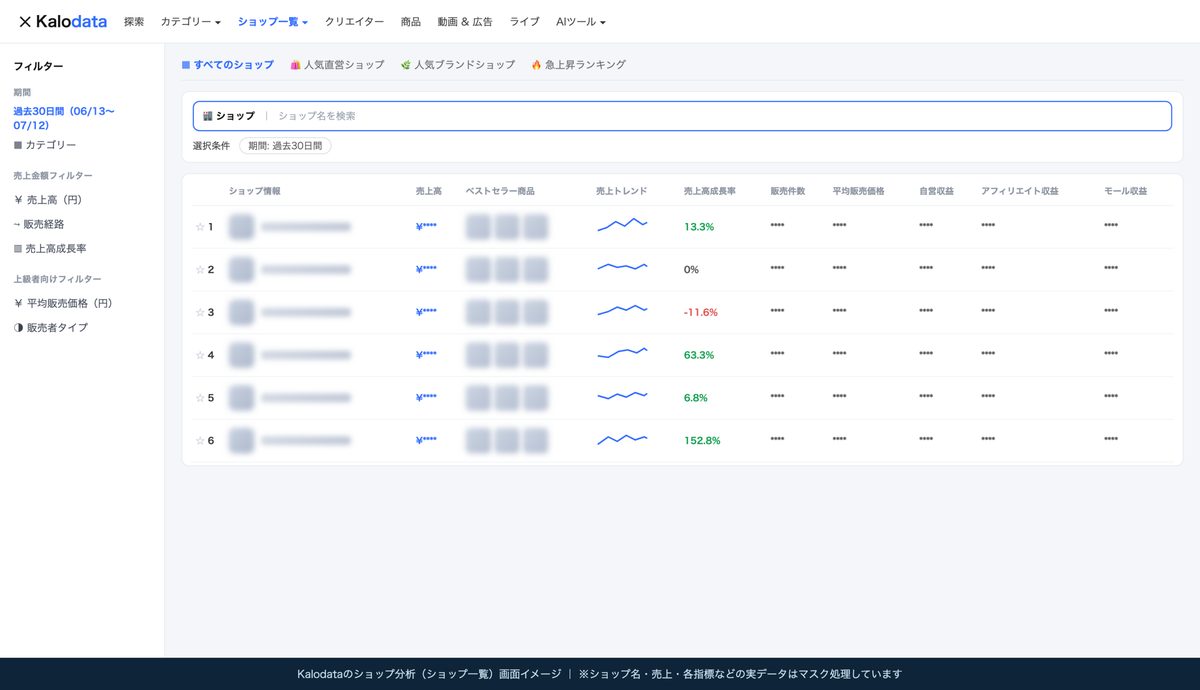1200x690 pixels.
Task: Open rank 4 first bestseller product thumbnail
Action: click(478, 355)
